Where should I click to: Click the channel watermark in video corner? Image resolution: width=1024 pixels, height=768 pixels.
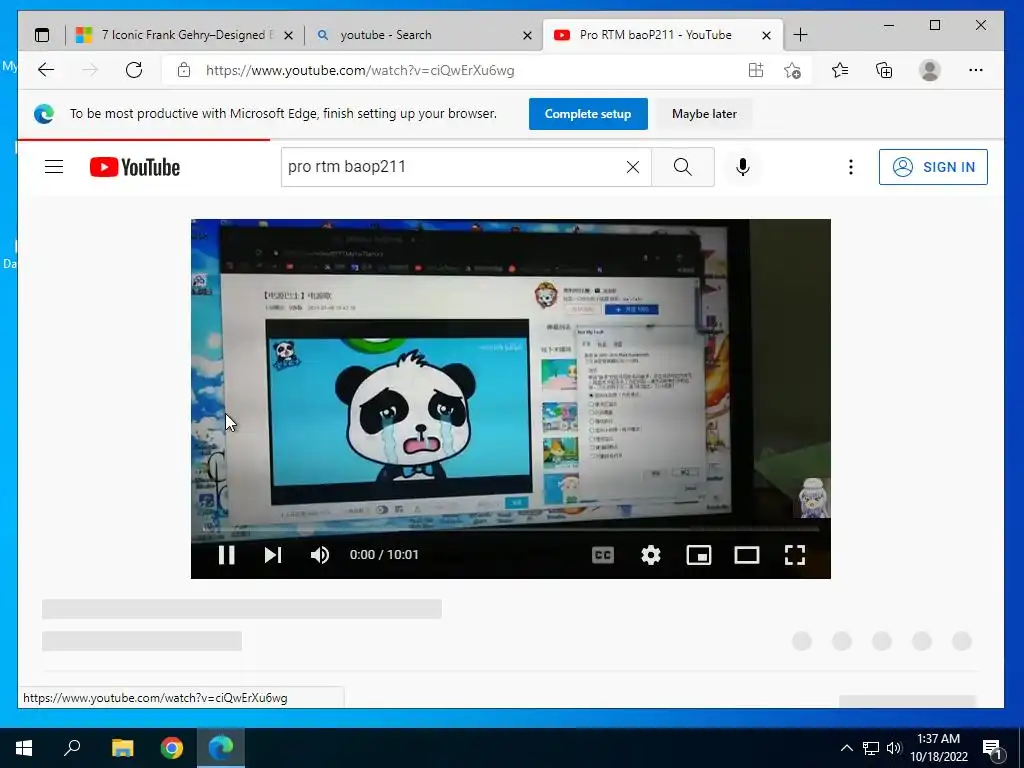click(x=812, y=498)
